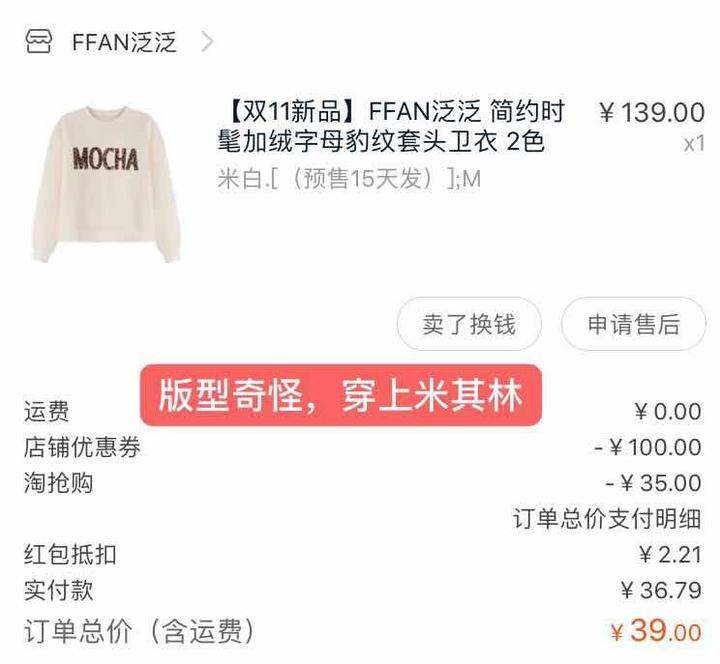Tap the 卖了换钱 button

click(x=469, y=324)
